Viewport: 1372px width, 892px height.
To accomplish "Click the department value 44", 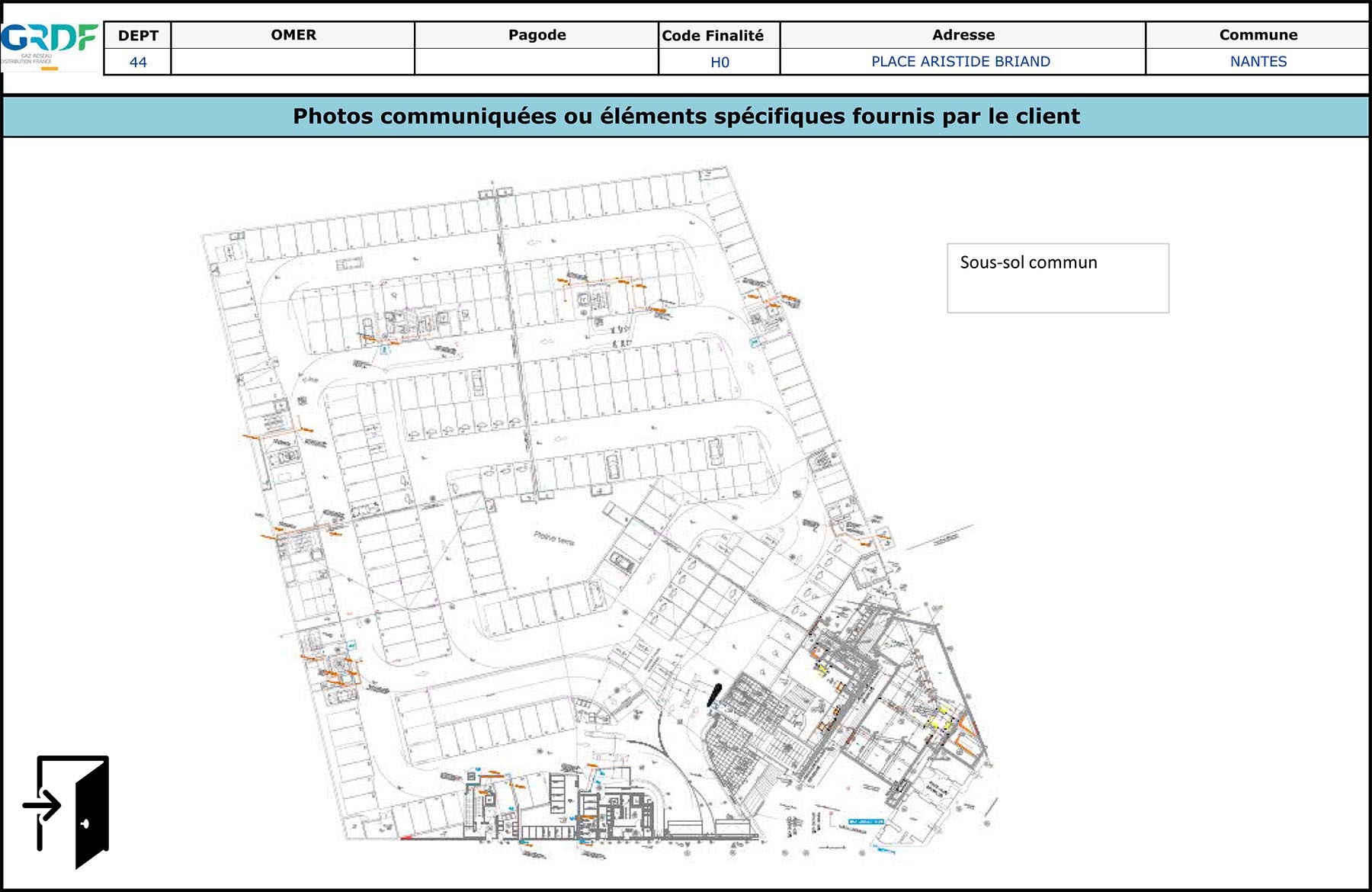I will 138,62.
